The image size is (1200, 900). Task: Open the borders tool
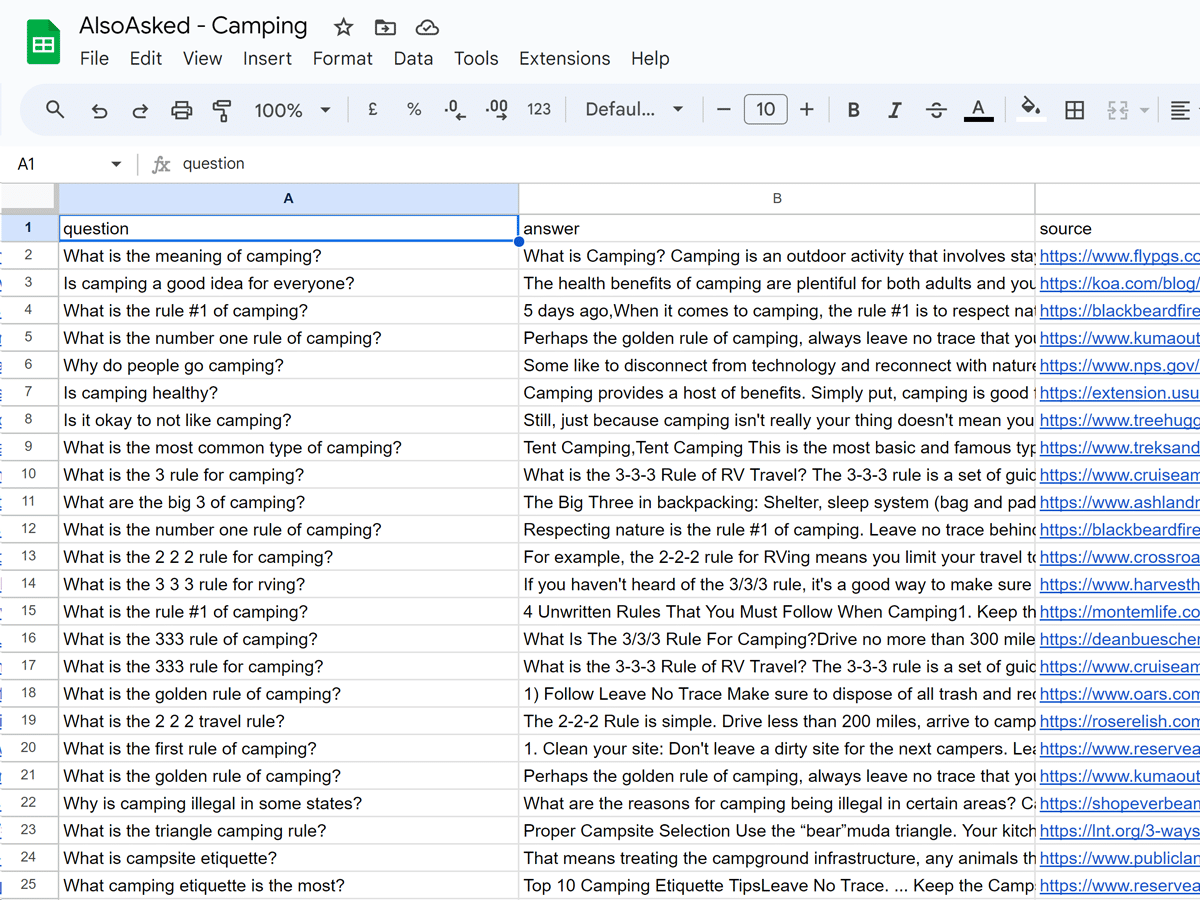(1074, 110)
